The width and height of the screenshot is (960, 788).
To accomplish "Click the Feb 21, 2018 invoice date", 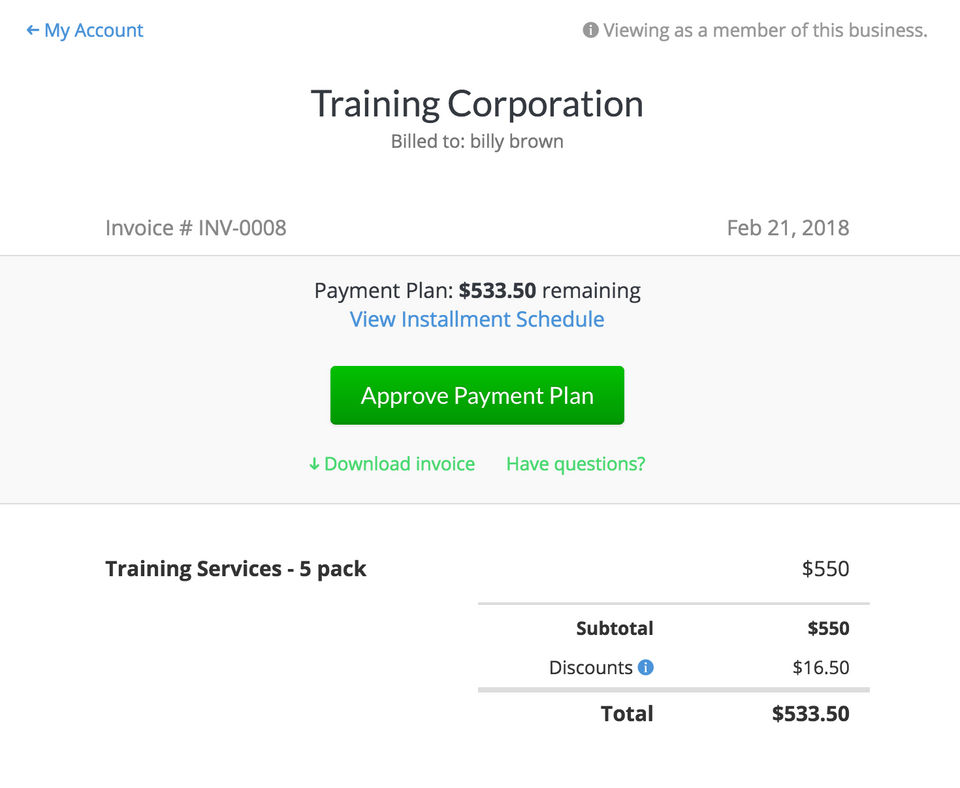I will tap(788, 228).
